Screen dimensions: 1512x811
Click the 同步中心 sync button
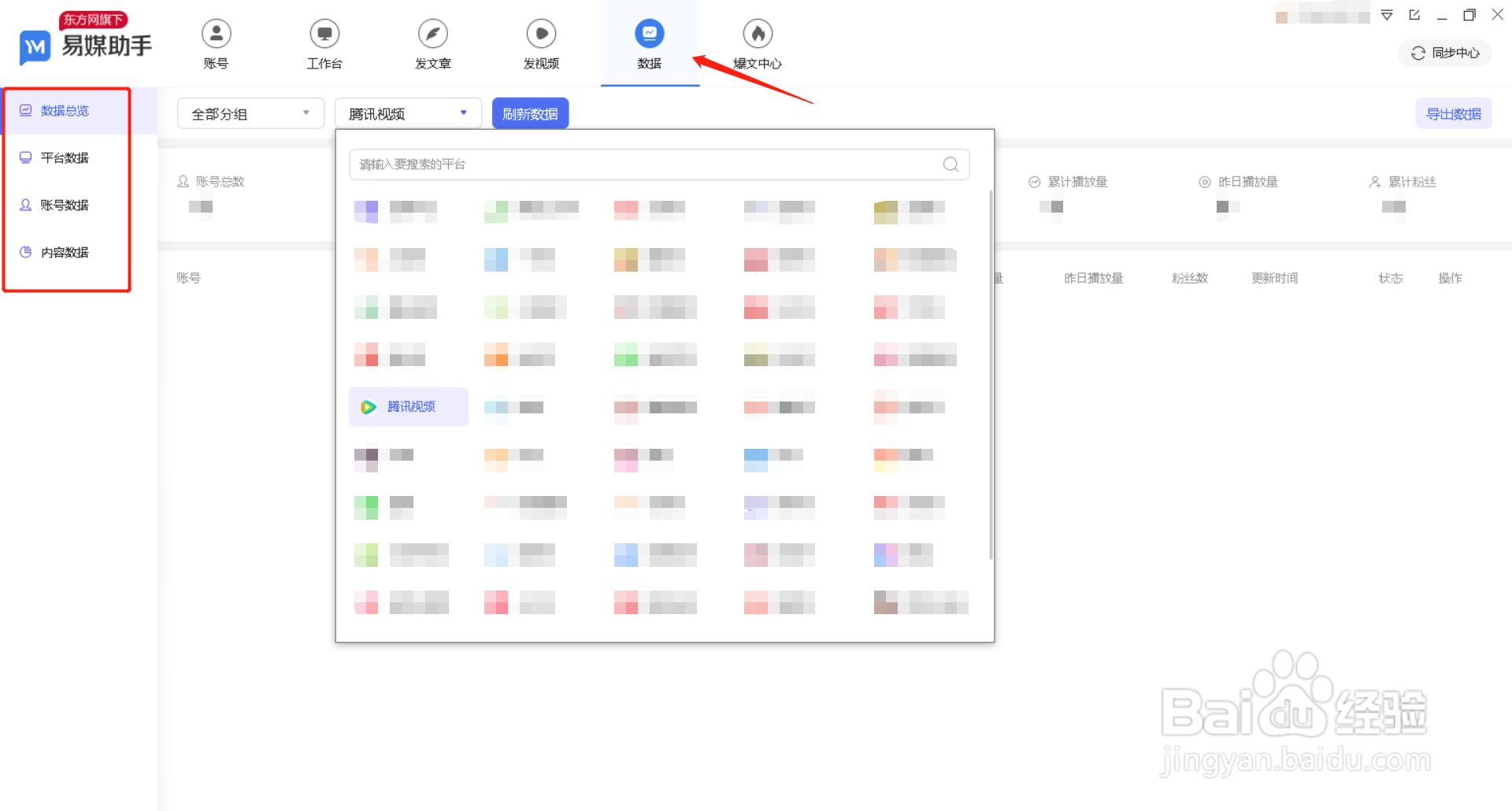click(x=1443, y=53)
